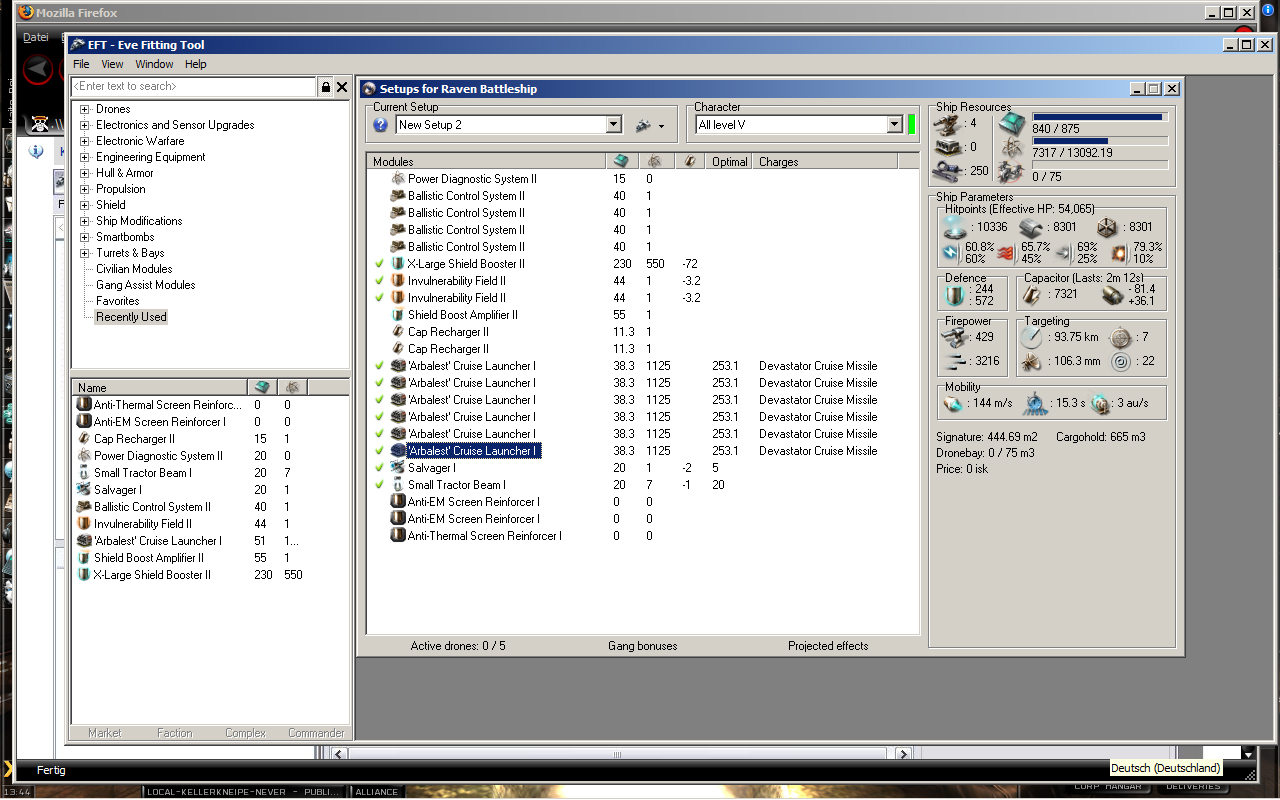
Task: Open the File menu in EFT
Action: (x=81, y=64)
